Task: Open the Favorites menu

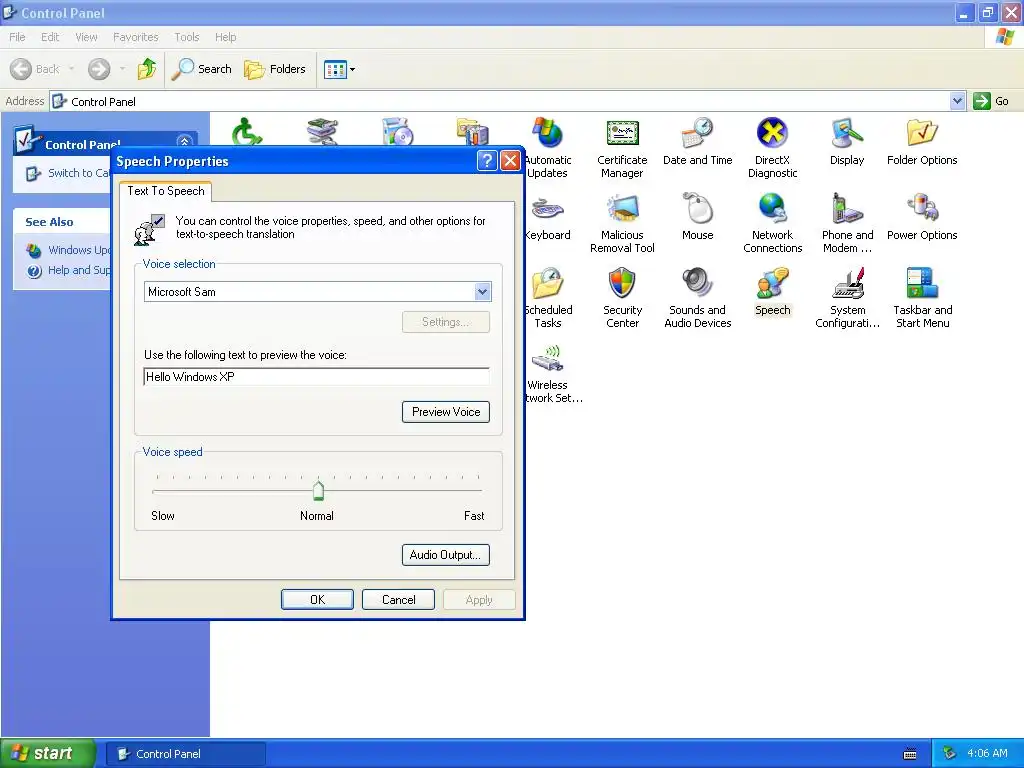Action: pyautogui.click(x=135, y=37)
